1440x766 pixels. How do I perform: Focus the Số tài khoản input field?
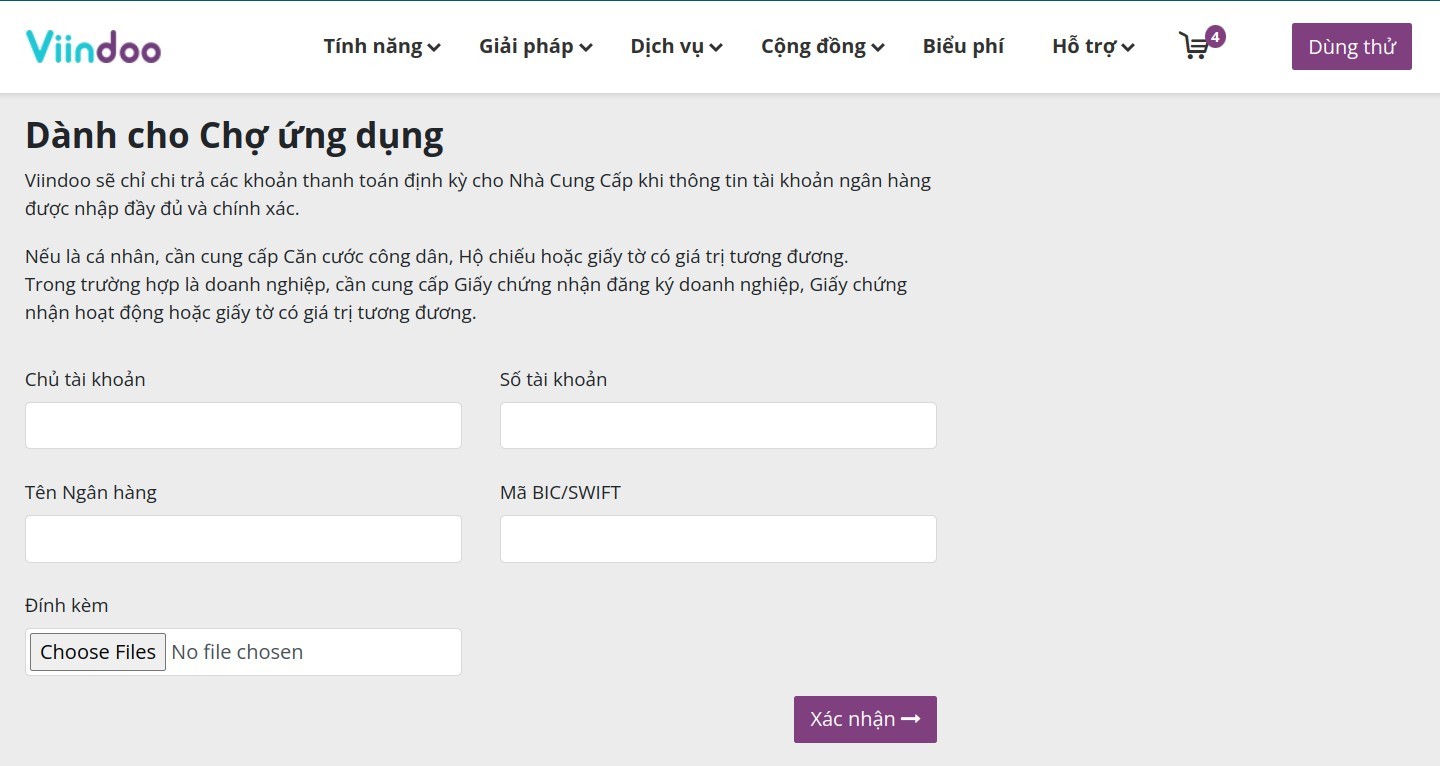point(718,425)
